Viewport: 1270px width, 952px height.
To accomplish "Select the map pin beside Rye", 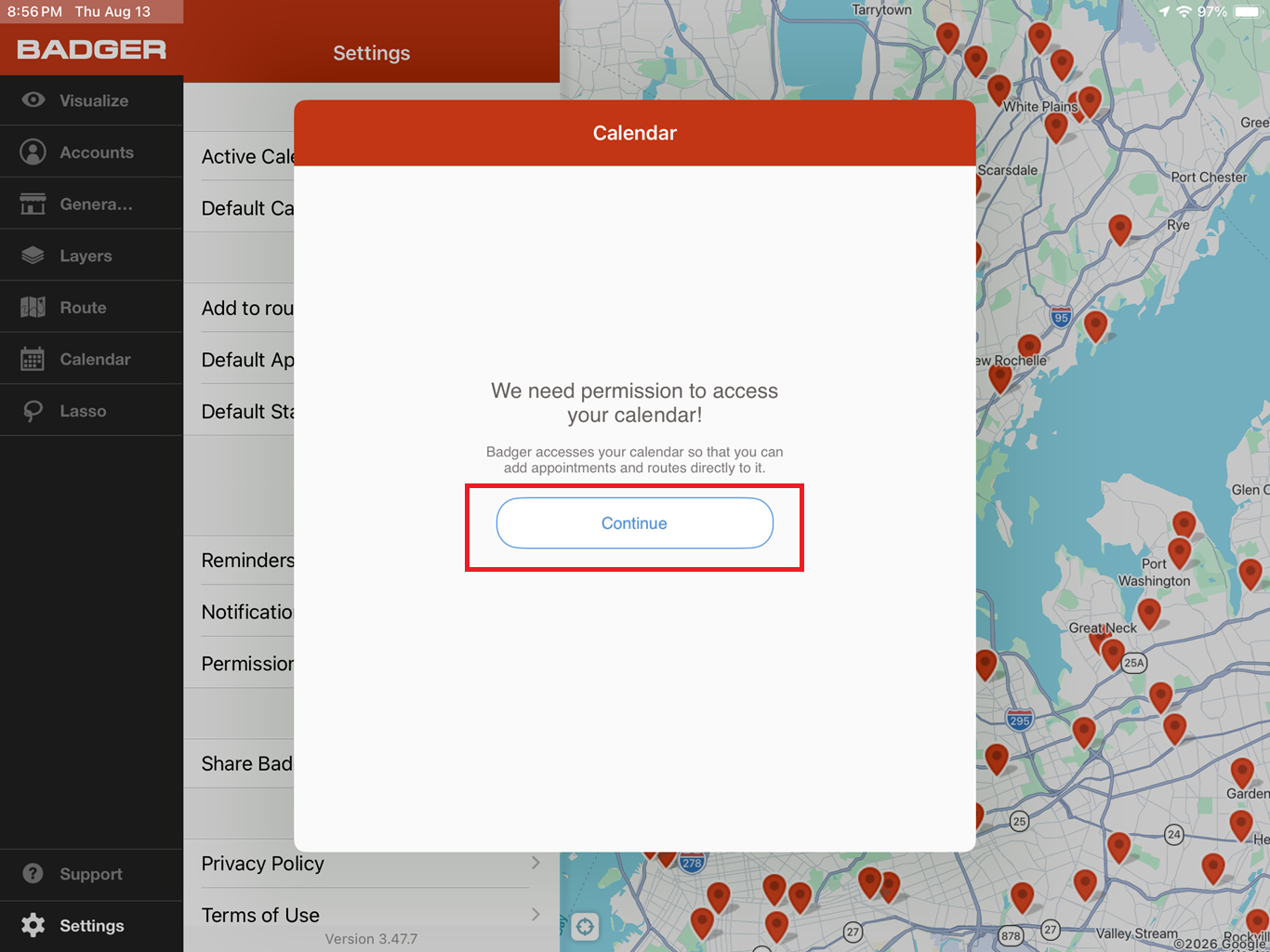I will point(1120,229).
